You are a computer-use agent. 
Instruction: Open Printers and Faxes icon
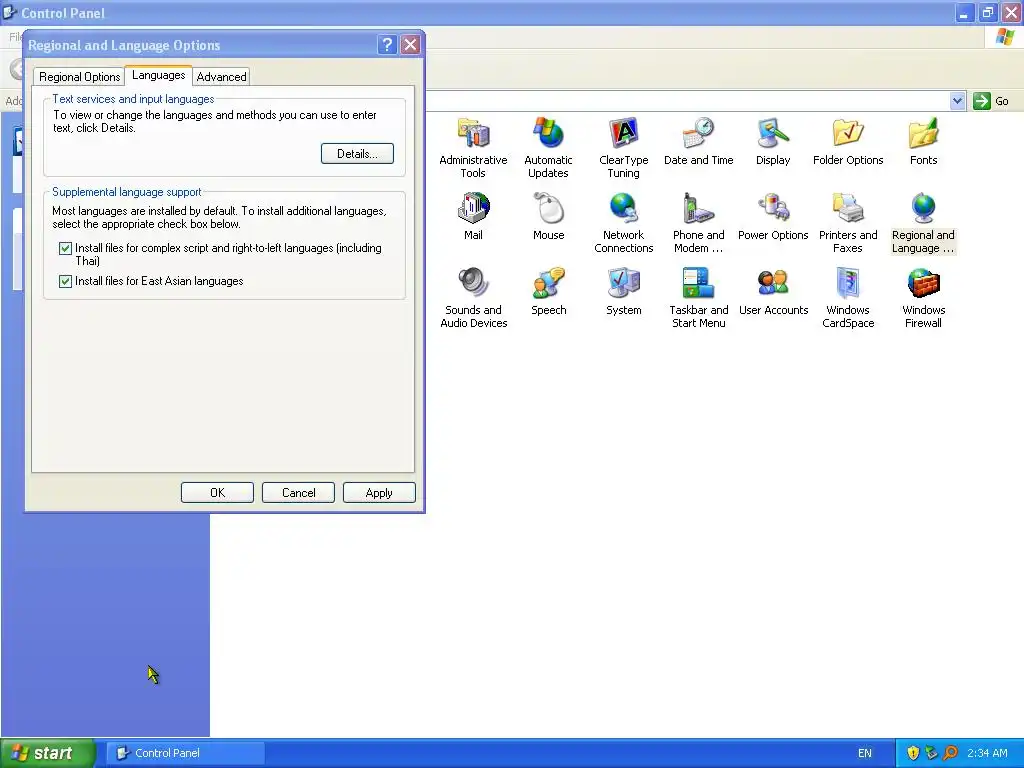pos(848,223)
